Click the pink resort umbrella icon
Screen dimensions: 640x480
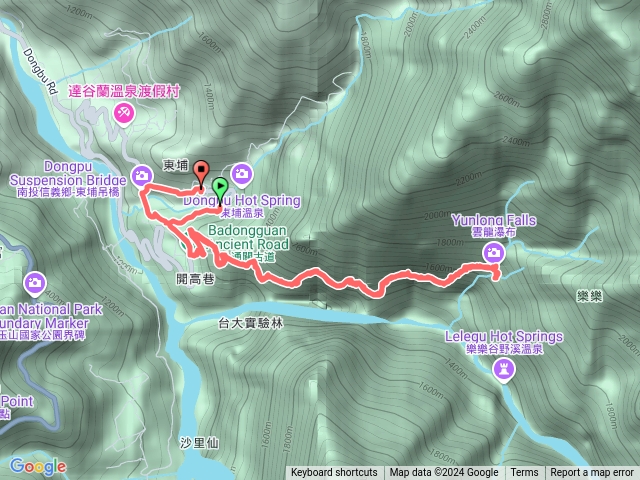click(x=124, y=113)
